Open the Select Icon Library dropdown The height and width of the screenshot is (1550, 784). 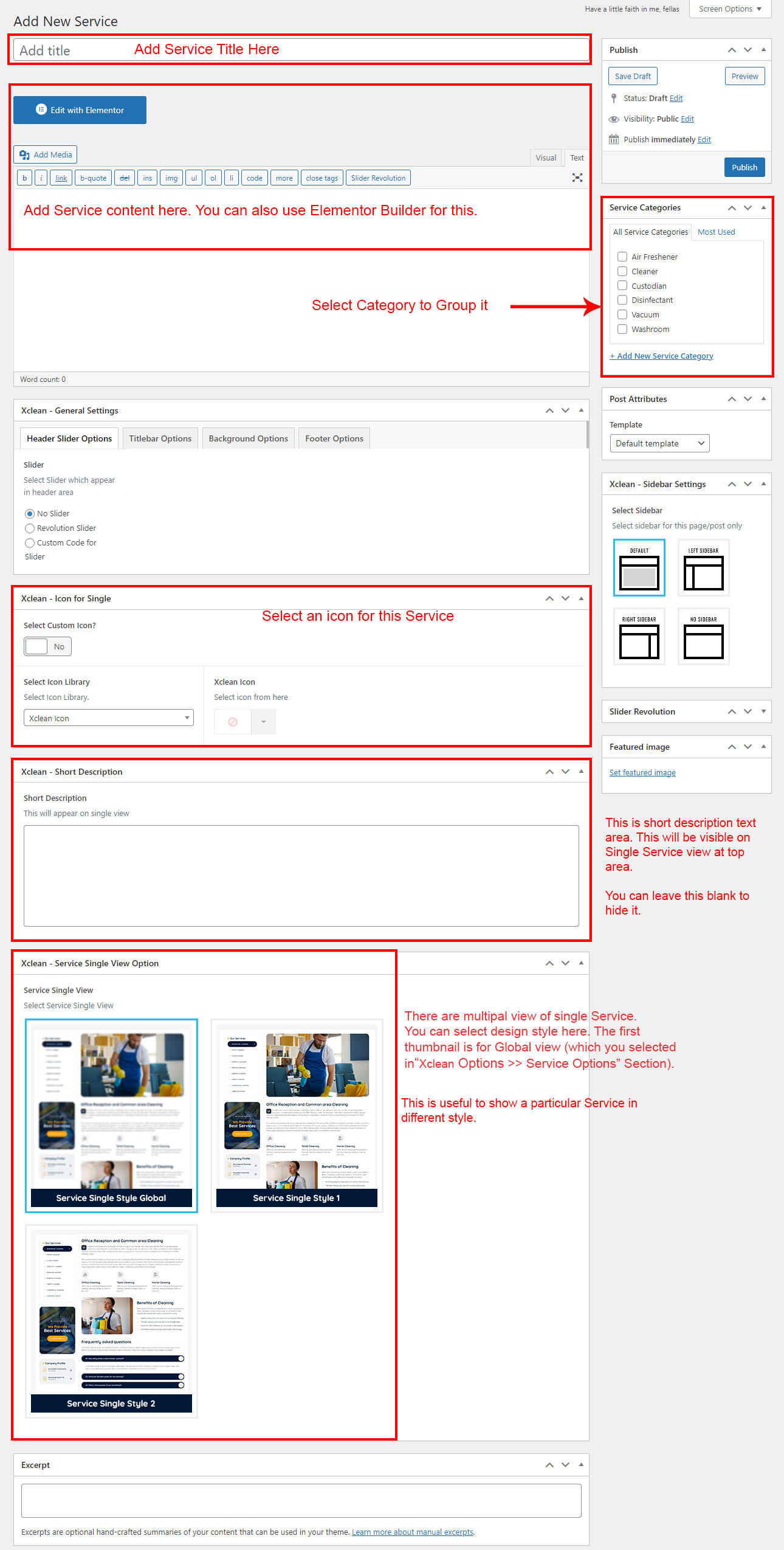(108, 718)
